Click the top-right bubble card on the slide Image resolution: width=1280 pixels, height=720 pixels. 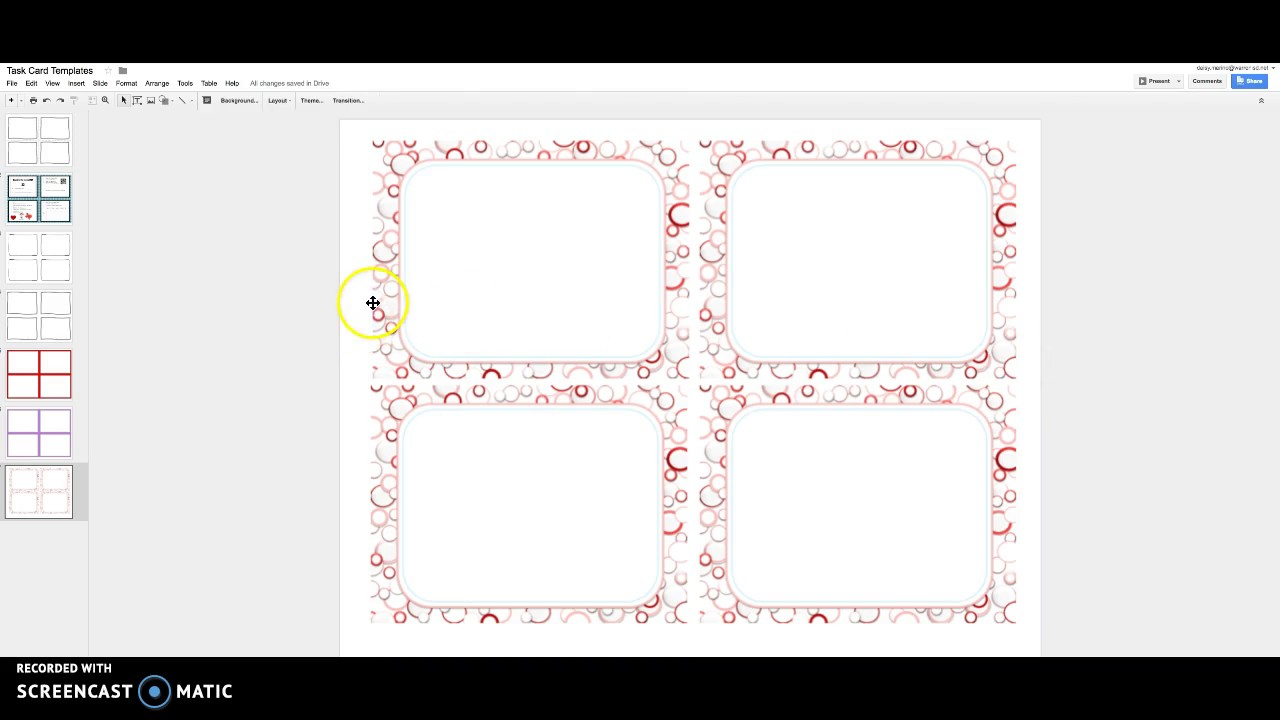(858, 260)
